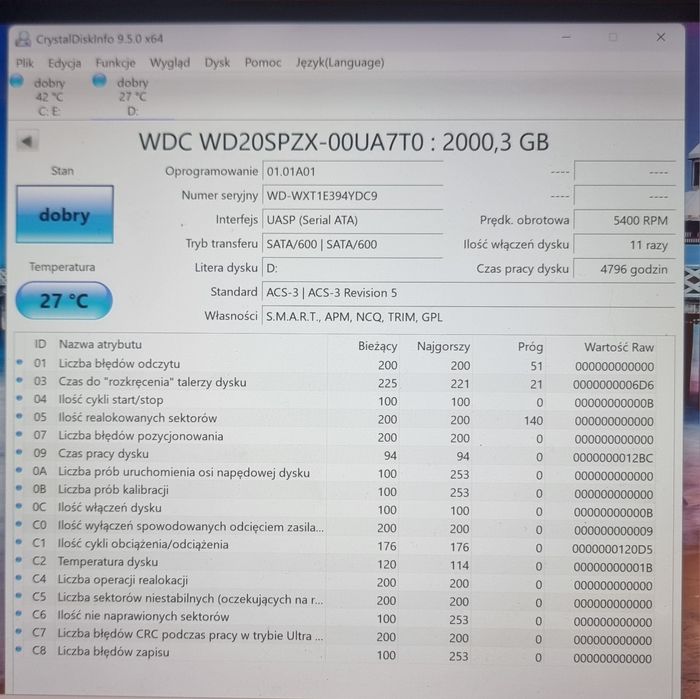Click the status dot for attribute C8
Image resolution: width=700 pixels, height=699 pixels.
point(18,649)
